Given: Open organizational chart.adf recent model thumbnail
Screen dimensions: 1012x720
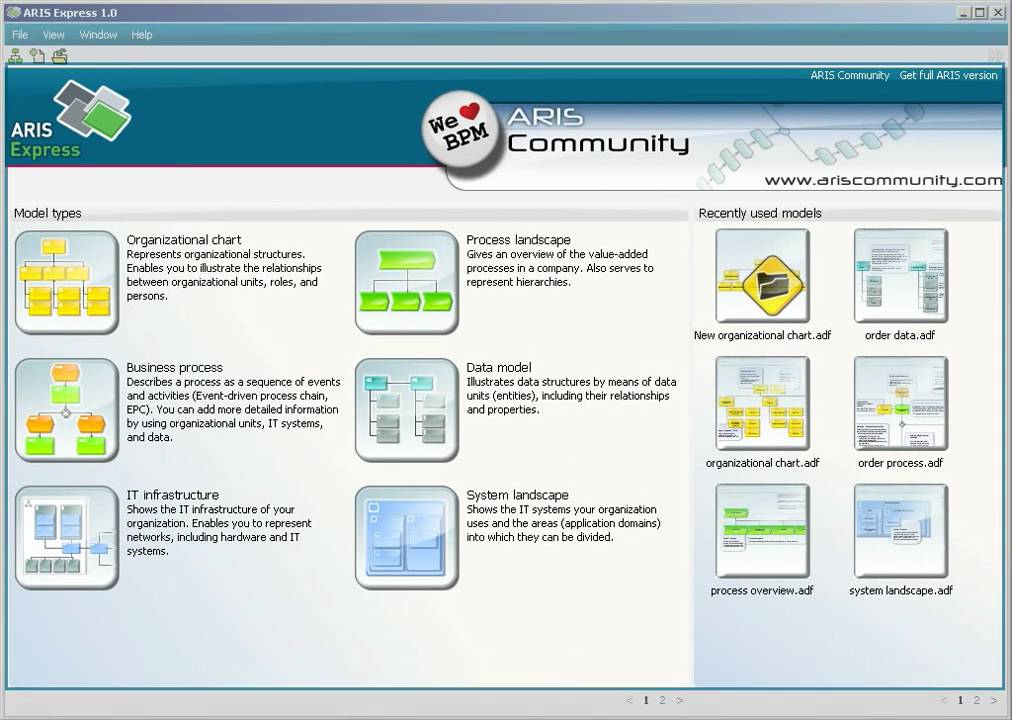Looking at the screenshot, I should click(x=762, y=404).
